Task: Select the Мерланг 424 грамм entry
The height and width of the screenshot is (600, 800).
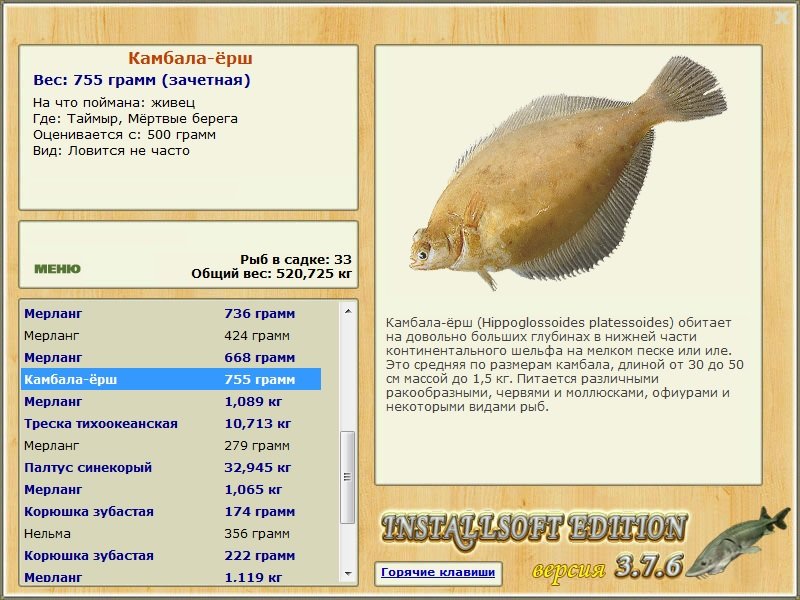Action: pyautogui.click(x=171, y=336)
